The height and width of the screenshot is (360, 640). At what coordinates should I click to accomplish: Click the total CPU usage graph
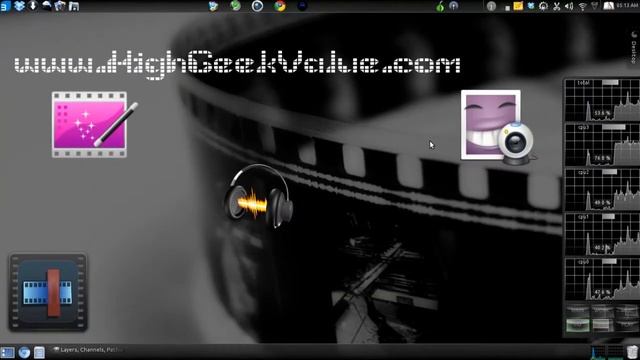pyautogui.click(x=602, y=100)
